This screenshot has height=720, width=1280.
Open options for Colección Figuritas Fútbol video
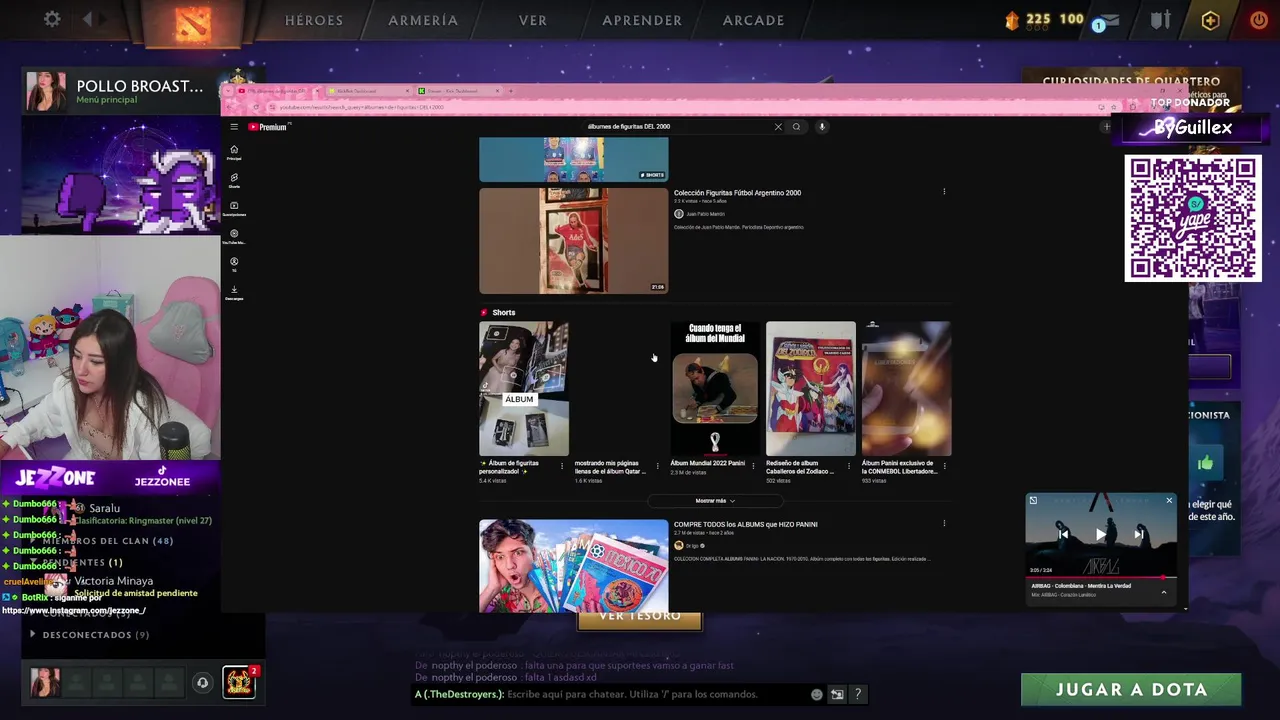(x=944, y=192)
